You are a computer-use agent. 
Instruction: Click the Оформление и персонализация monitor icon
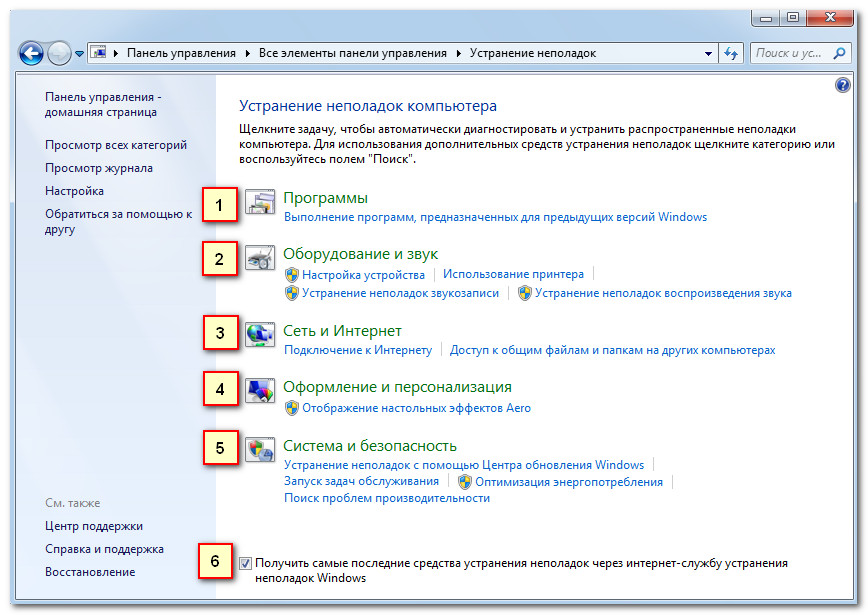pyautogui.click(x=260, y=390)
